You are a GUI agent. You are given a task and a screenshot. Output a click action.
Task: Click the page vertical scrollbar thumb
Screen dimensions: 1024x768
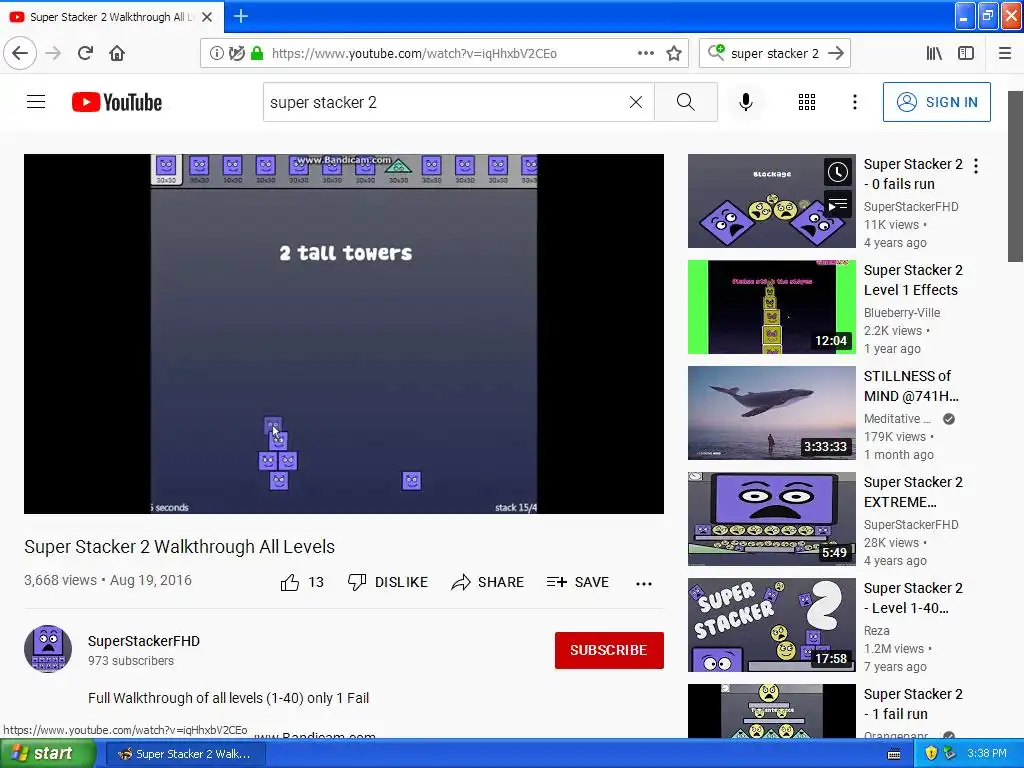pos(1016,176)
